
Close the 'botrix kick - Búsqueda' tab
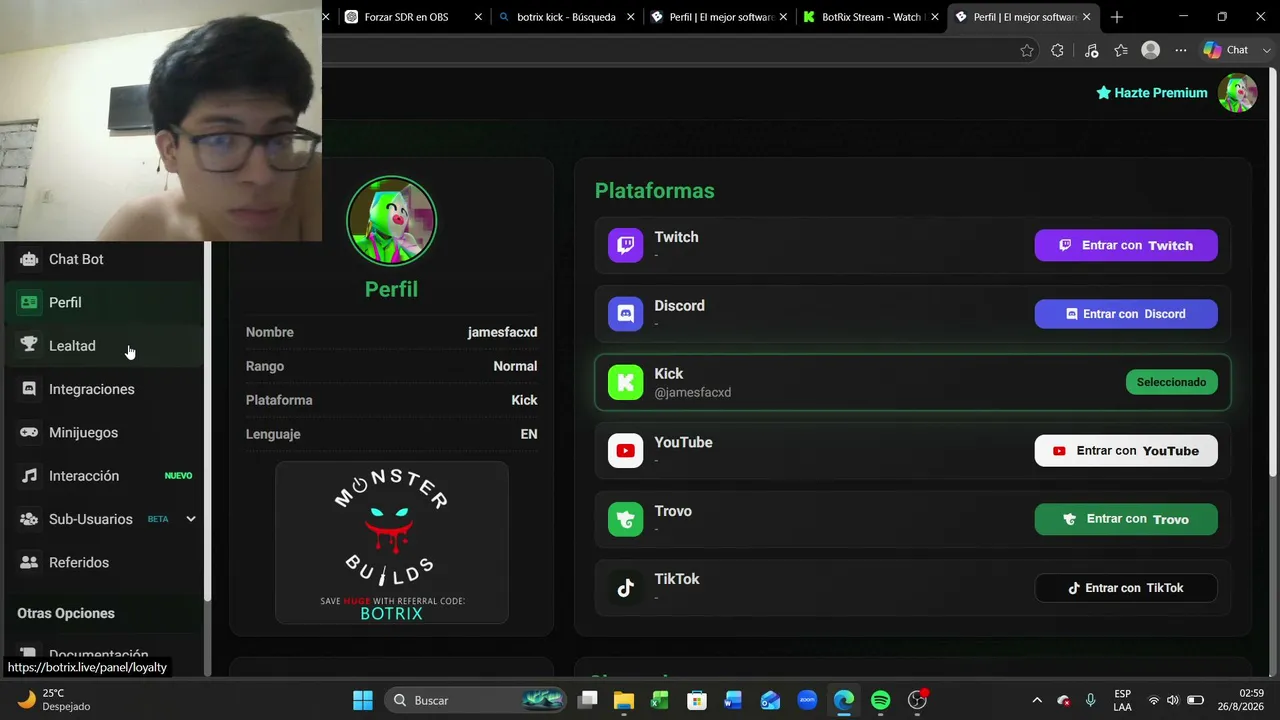[630, 17]
